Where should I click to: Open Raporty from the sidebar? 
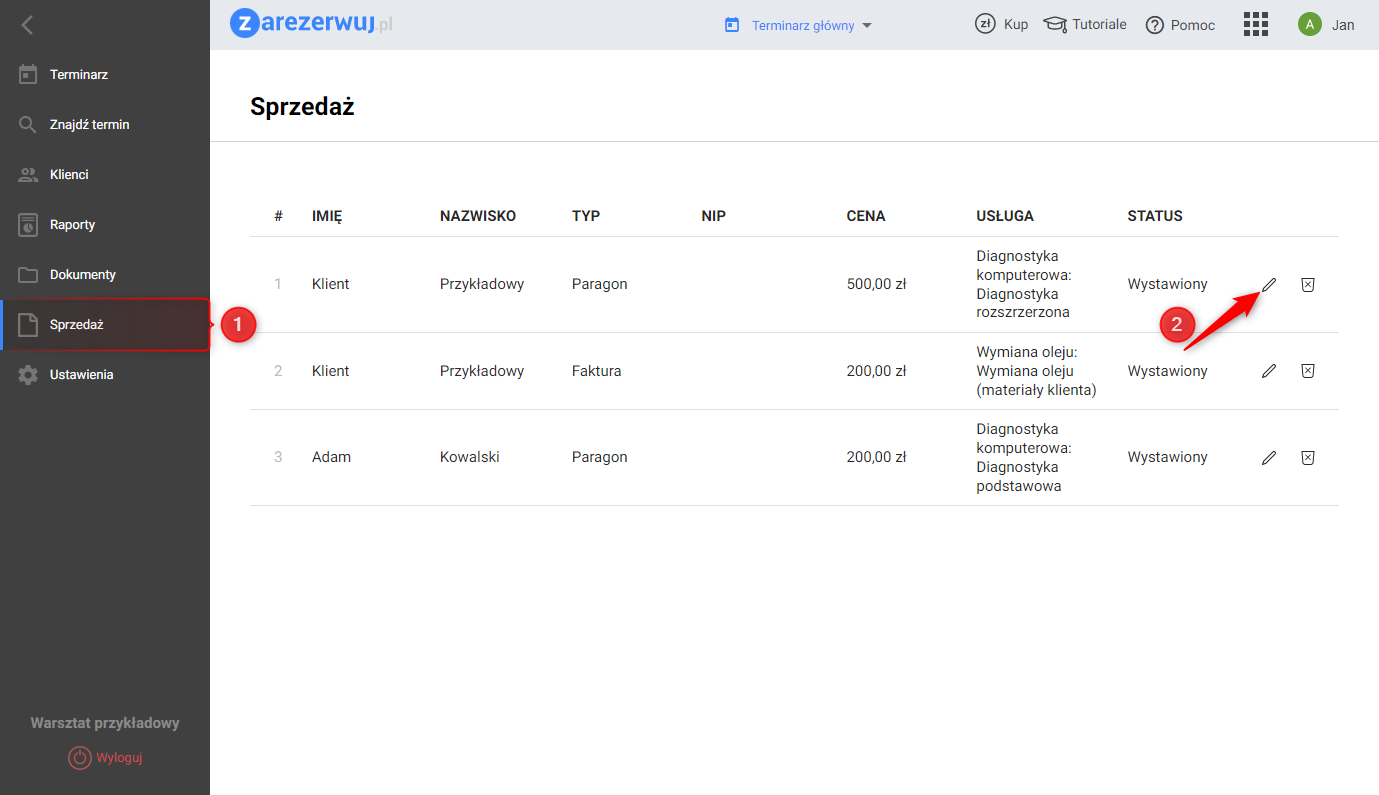(x=72, y=225)
